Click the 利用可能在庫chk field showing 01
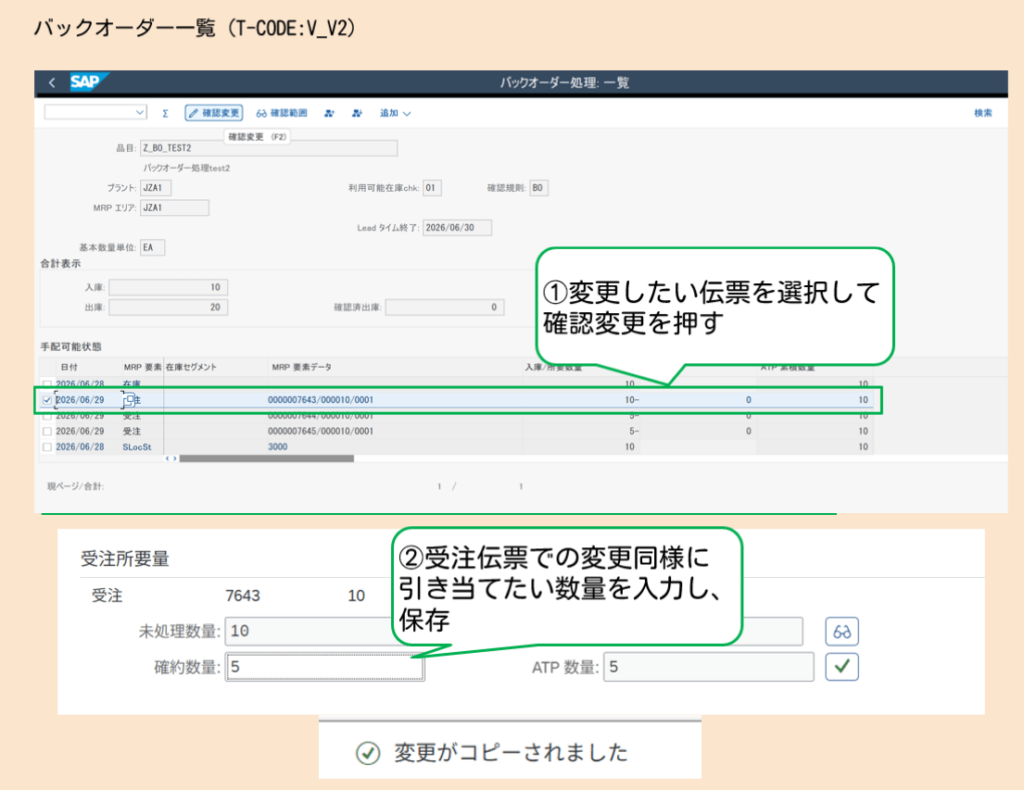This screenshot has width=1024, height=790. tap(432, 188)
